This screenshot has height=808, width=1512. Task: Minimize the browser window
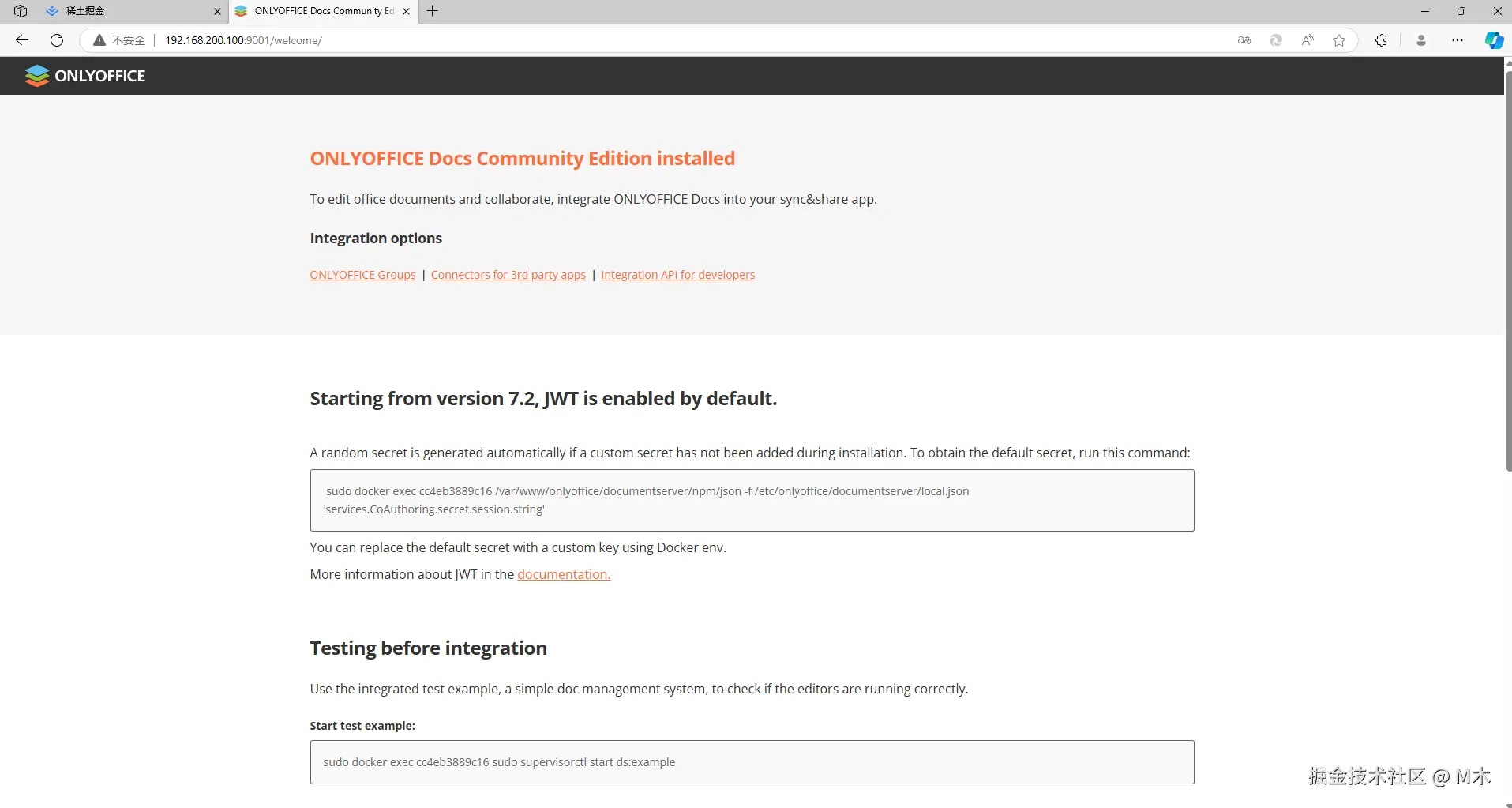pos(1425,11)
